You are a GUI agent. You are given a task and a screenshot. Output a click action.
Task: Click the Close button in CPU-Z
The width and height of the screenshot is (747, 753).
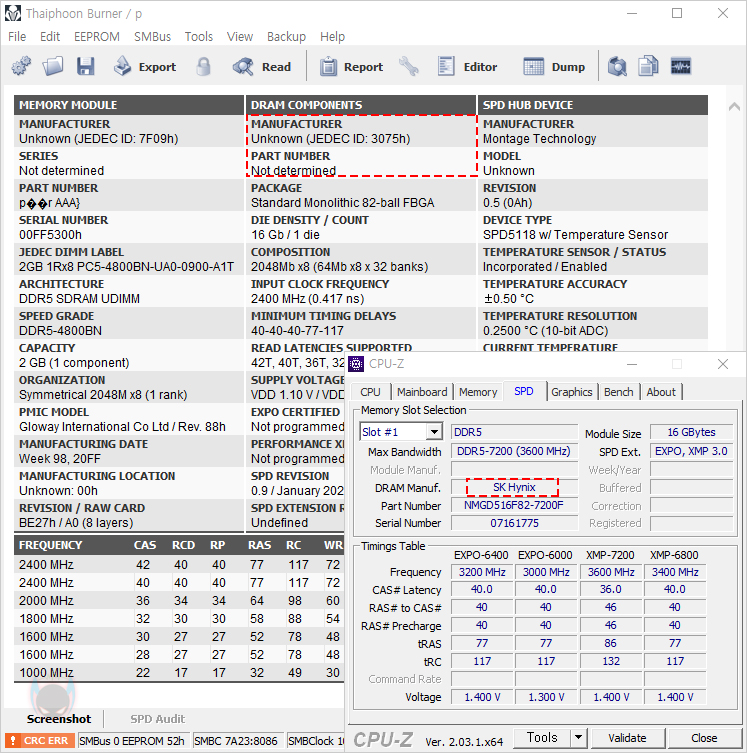[704, 738]
